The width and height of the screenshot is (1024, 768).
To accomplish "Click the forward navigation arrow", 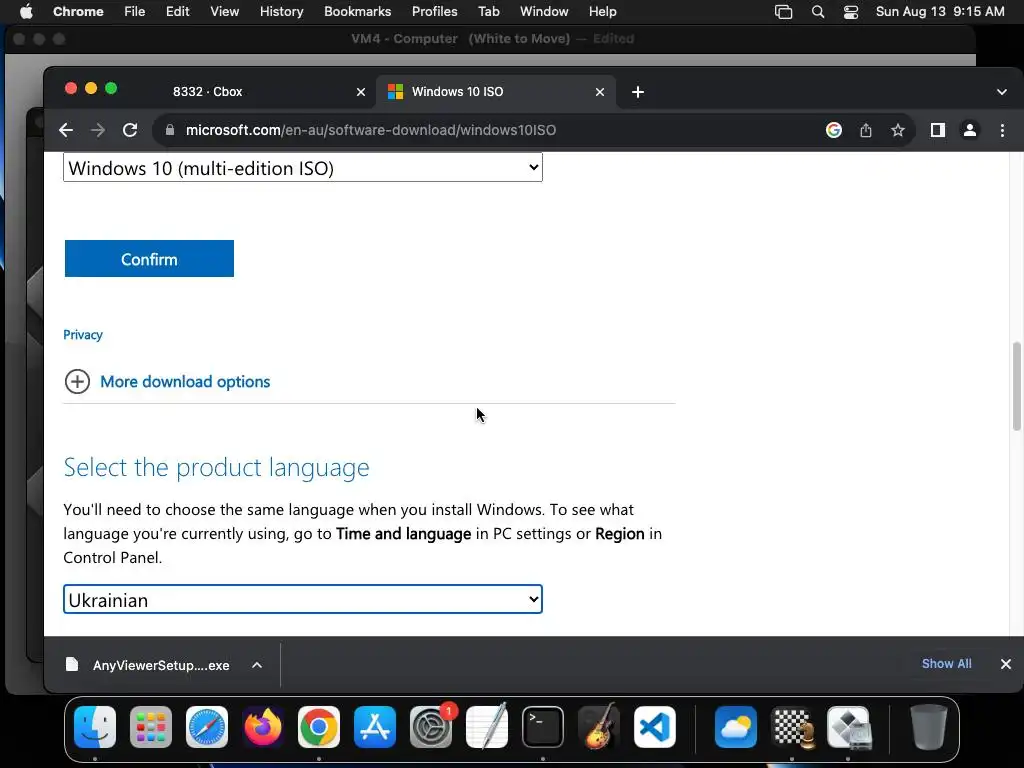I will 98,130.
